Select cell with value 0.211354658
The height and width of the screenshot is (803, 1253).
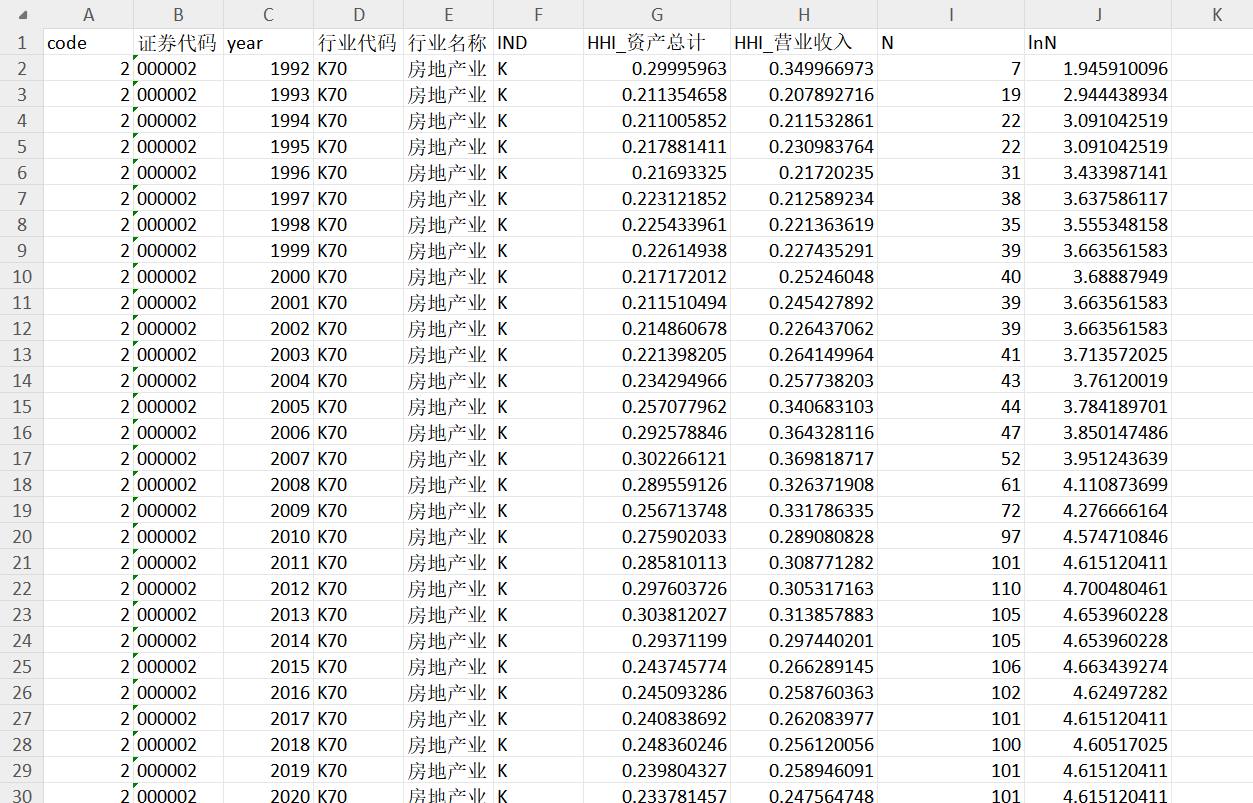coord(657,95)
